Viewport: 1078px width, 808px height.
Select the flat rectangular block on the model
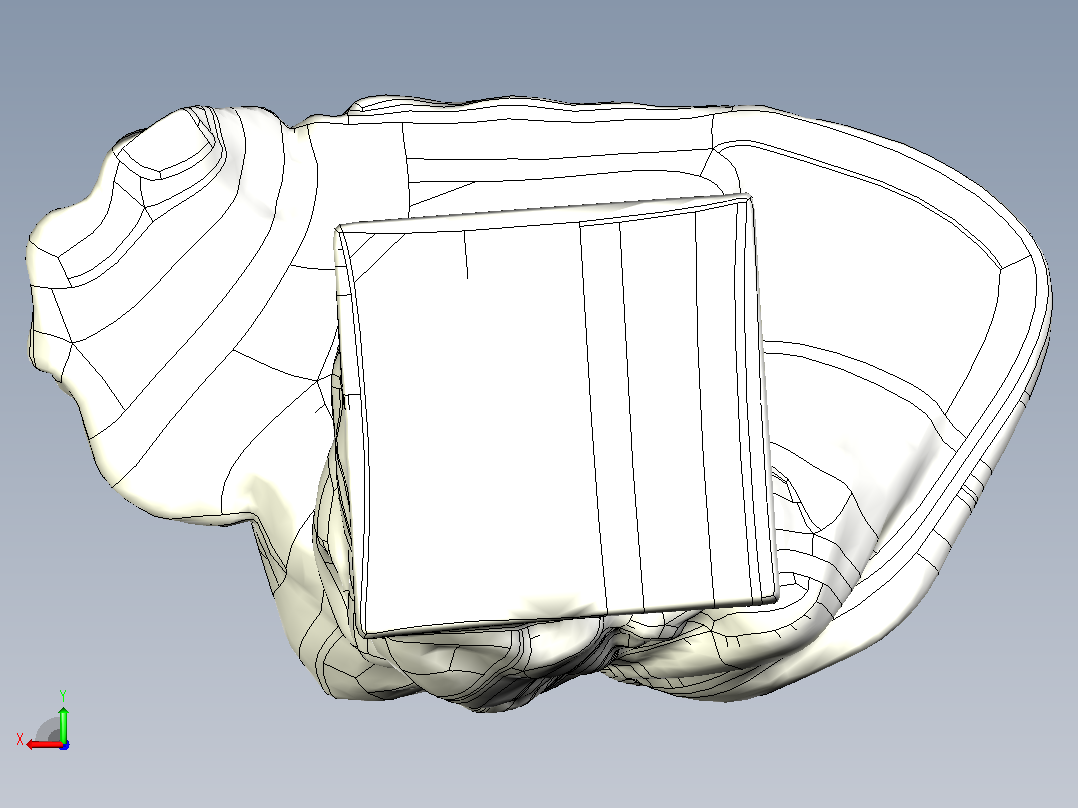click(x=556, y=415)
